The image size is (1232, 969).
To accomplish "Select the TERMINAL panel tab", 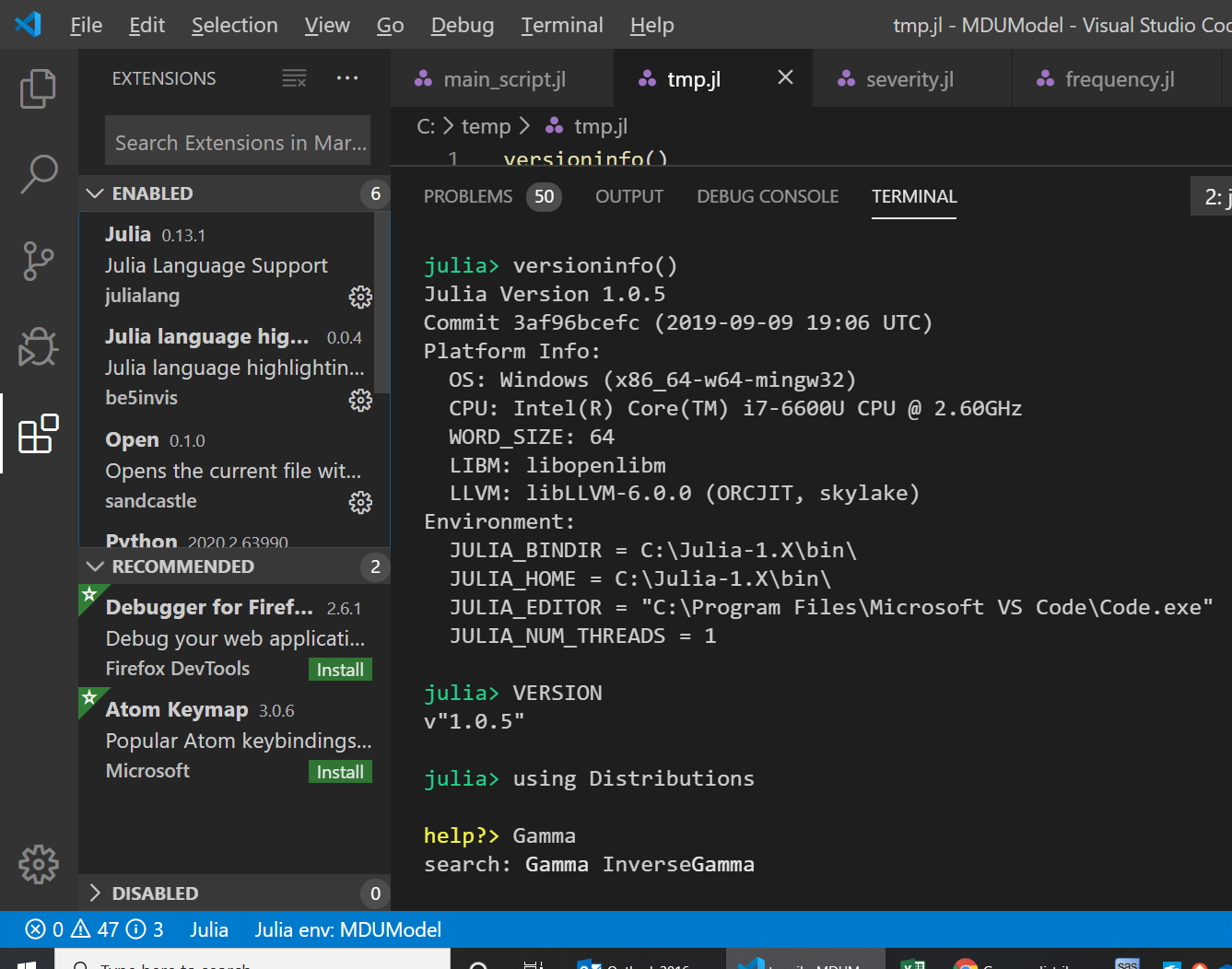I will tap(914, 196).
